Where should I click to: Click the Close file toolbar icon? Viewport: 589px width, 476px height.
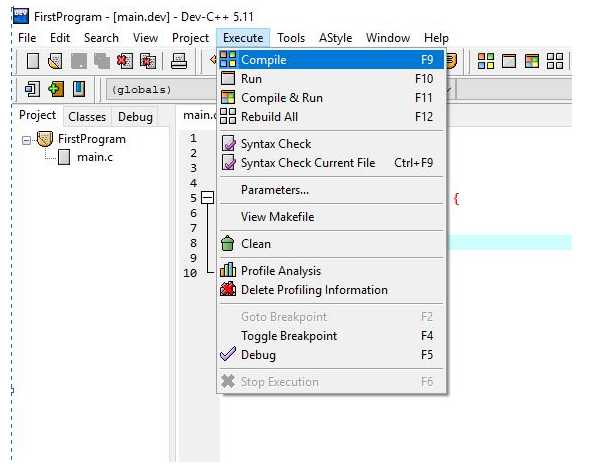(124, 61)
